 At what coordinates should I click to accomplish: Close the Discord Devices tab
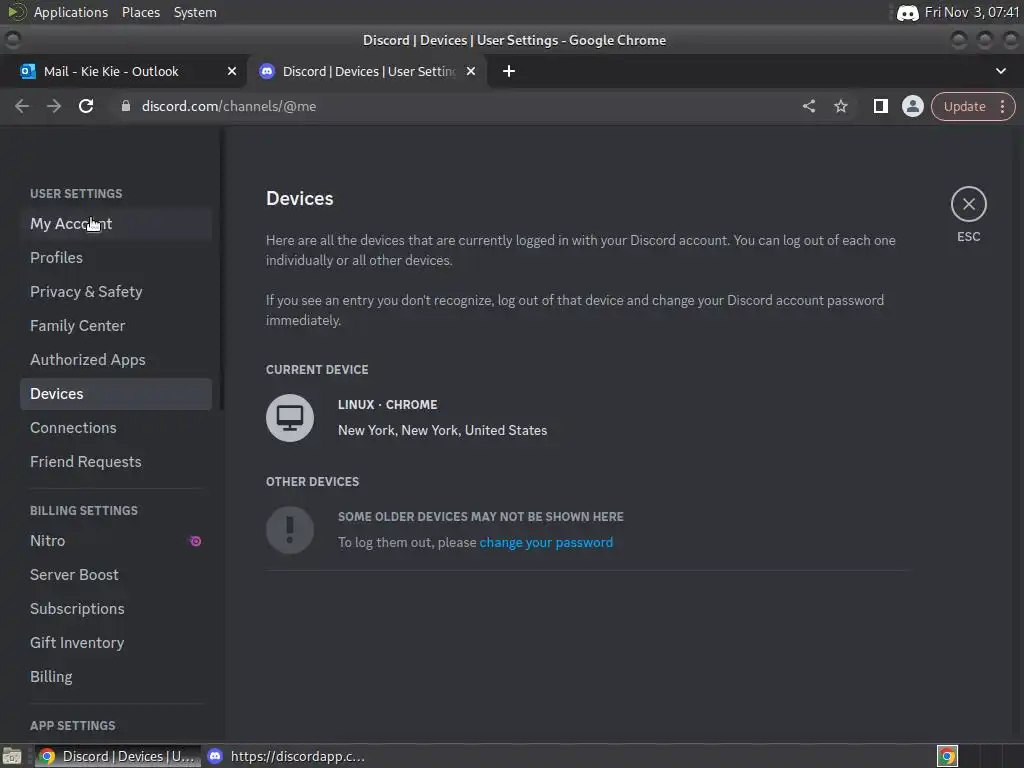[x=471, y=71]
